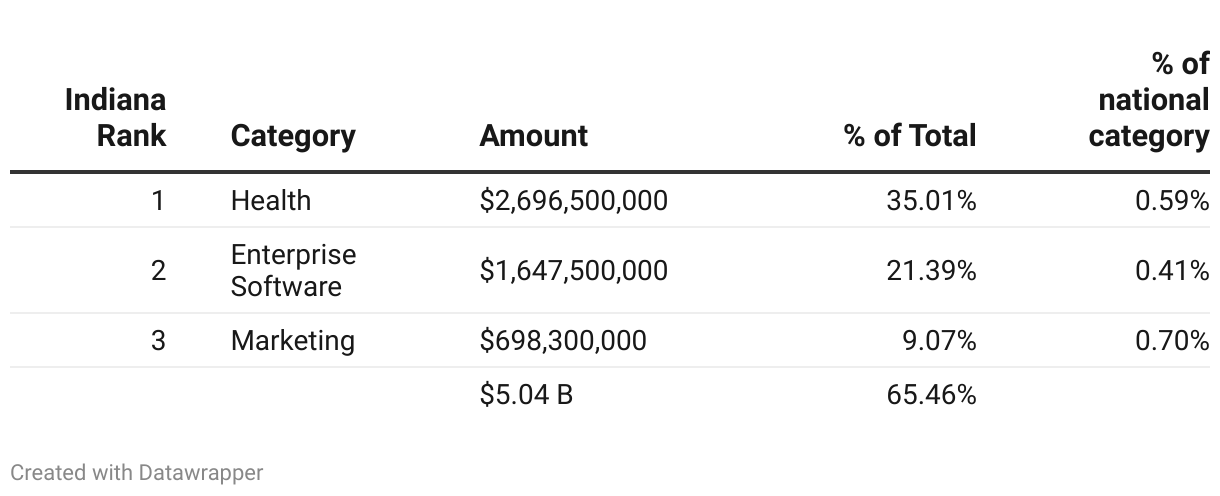Viewport: 1220px width, 496px height.
Task: Click the "Amount" column header
Action: click(533, 135)
